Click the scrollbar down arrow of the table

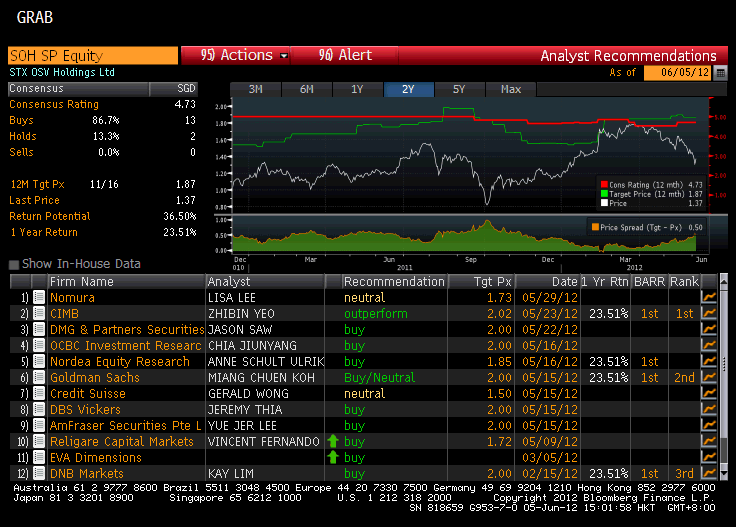tap(724, 474)
